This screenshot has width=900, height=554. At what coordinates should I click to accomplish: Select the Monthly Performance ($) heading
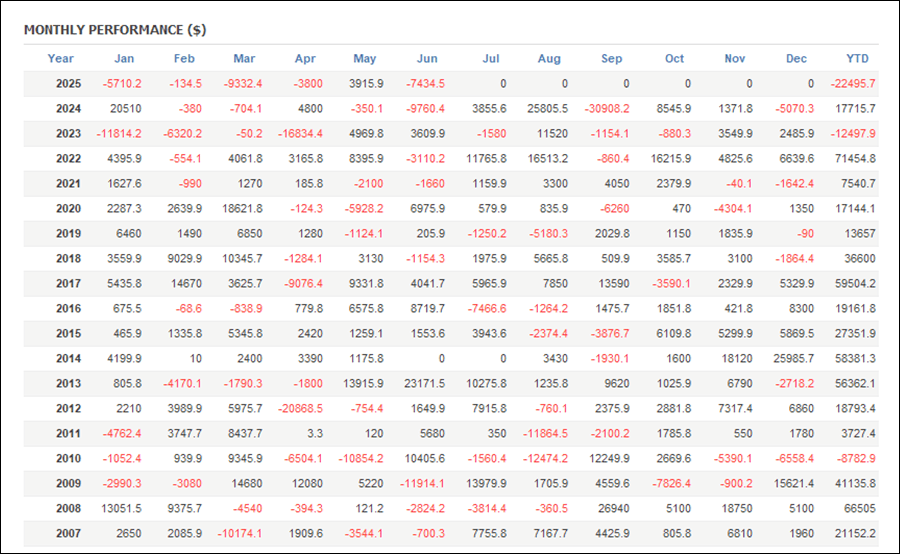(x=115, y=30)
